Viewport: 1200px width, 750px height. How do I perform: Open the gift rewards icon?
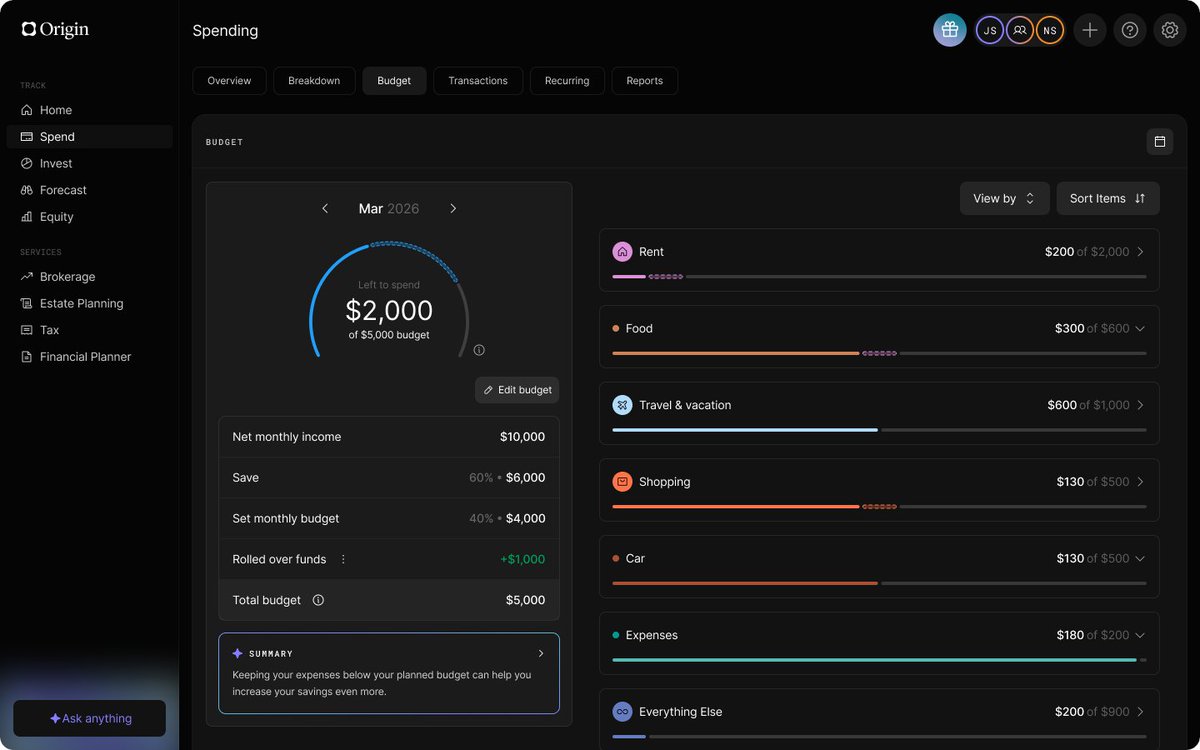coord(950,30)
